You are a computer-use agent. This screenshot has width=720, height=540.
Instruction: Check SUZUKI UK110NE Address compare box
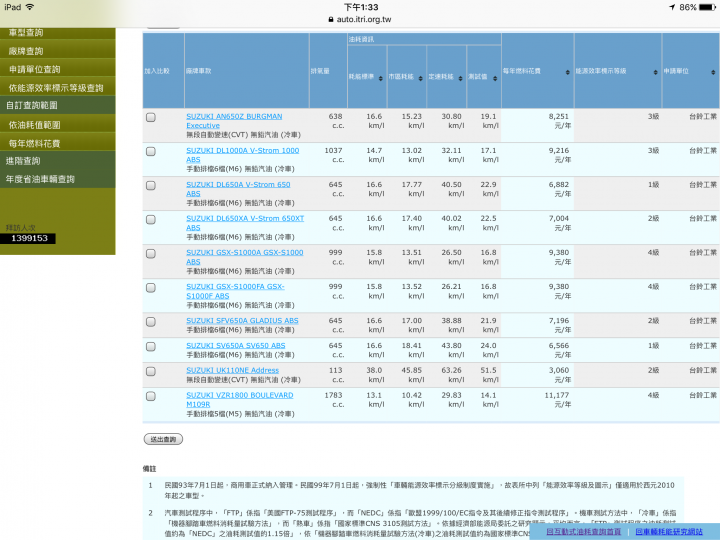[151, 371]
